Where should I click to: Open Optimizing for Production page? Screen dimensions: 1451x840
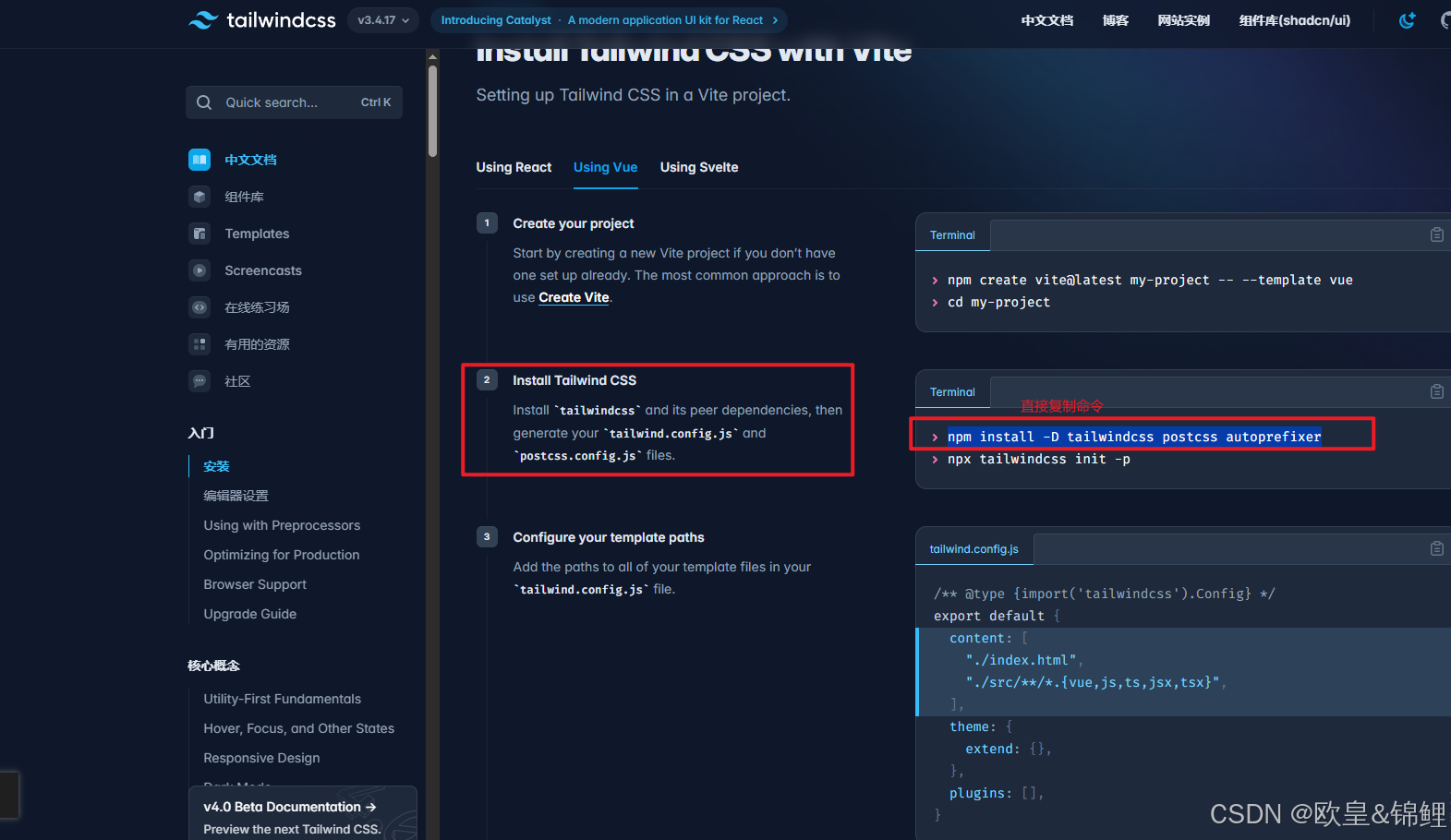click(x=282, y=555)
